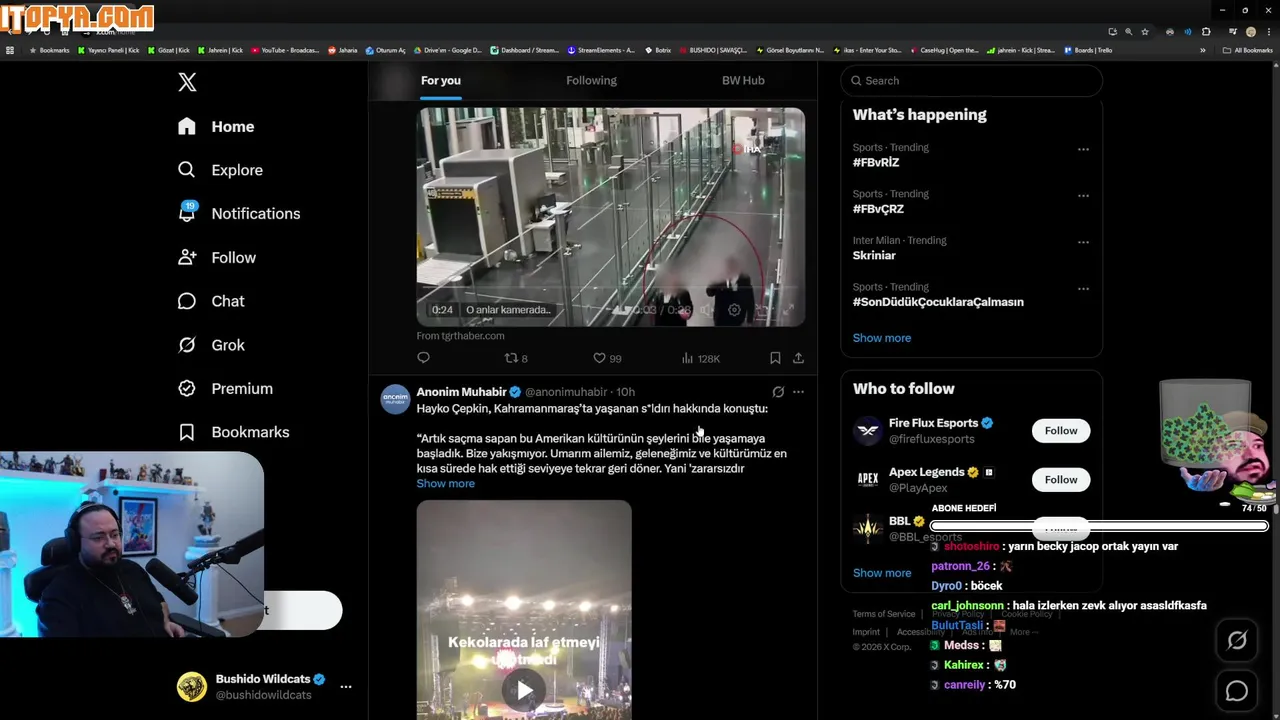Viewport: 1280px width, 720px height.
Task: Open the CaseHug bookmark
Action: 945,50
